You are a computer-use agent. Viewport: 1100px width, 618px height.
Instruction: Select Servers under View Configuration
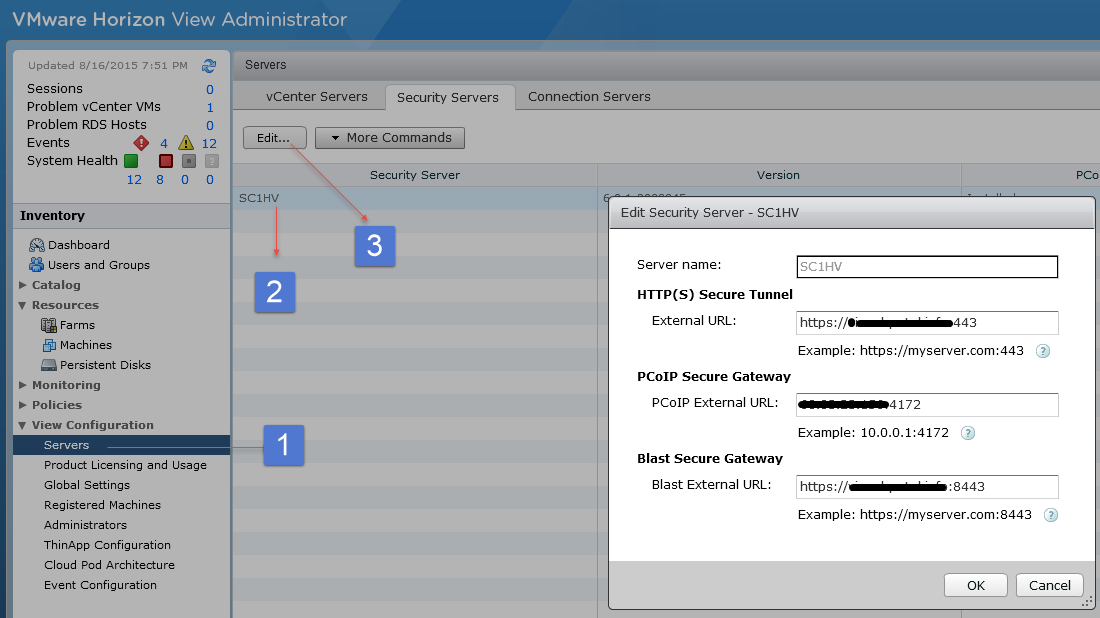tap(121, 445)
